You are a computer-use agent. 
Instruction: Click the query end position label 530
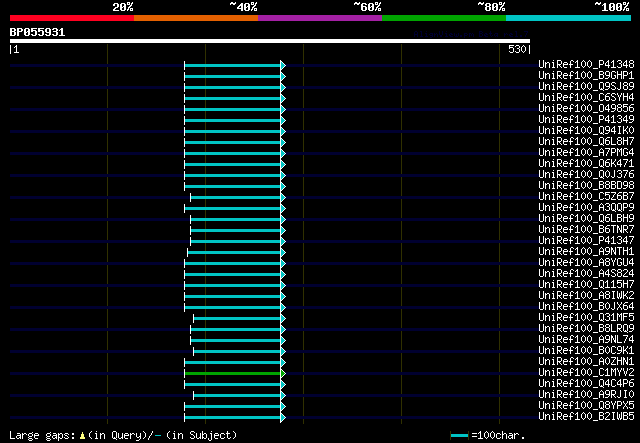pos(517,49)
